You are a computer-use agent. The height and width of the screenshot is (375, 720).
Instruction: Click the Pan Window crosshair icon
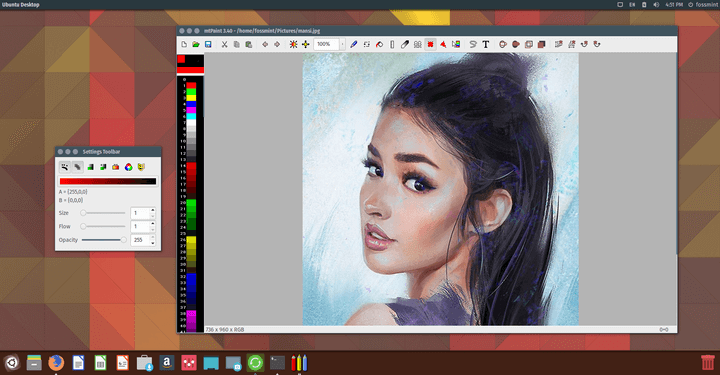pos(305,45)
